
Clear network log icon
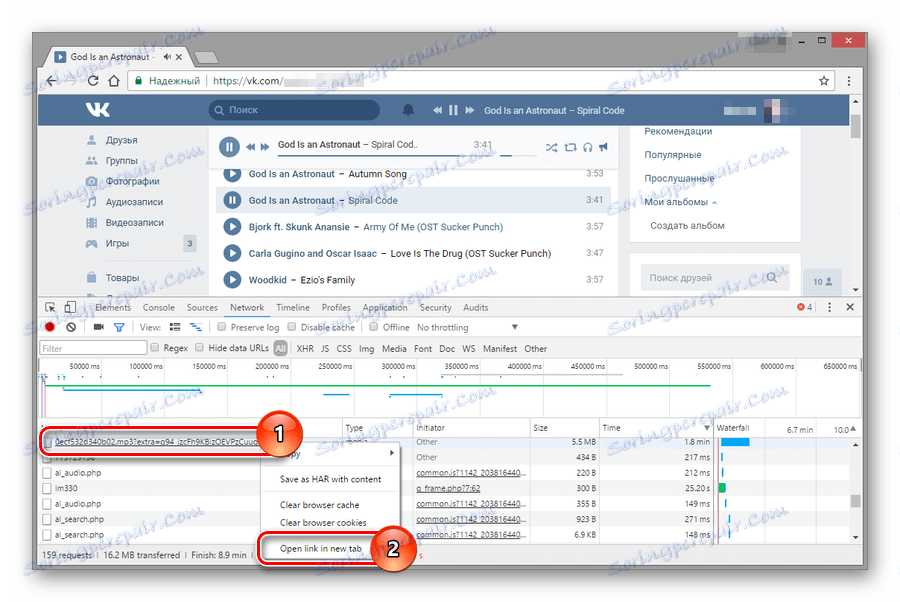pos(71,327)
